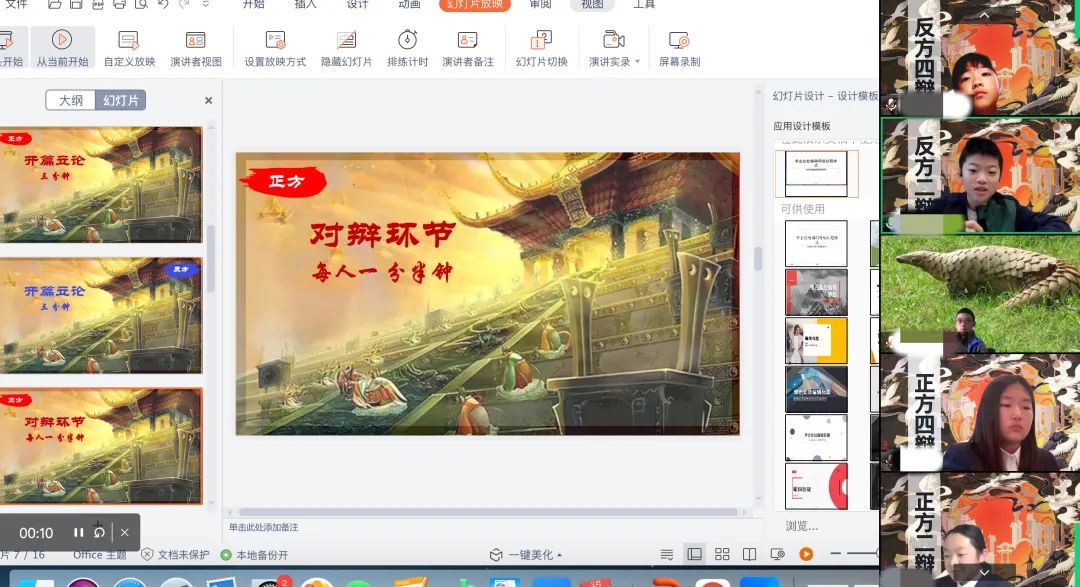The height and width of the screenshot is (587, 1080).
Task: Select the 反方四辩 participant video
Action: click(x=980, y=58)
